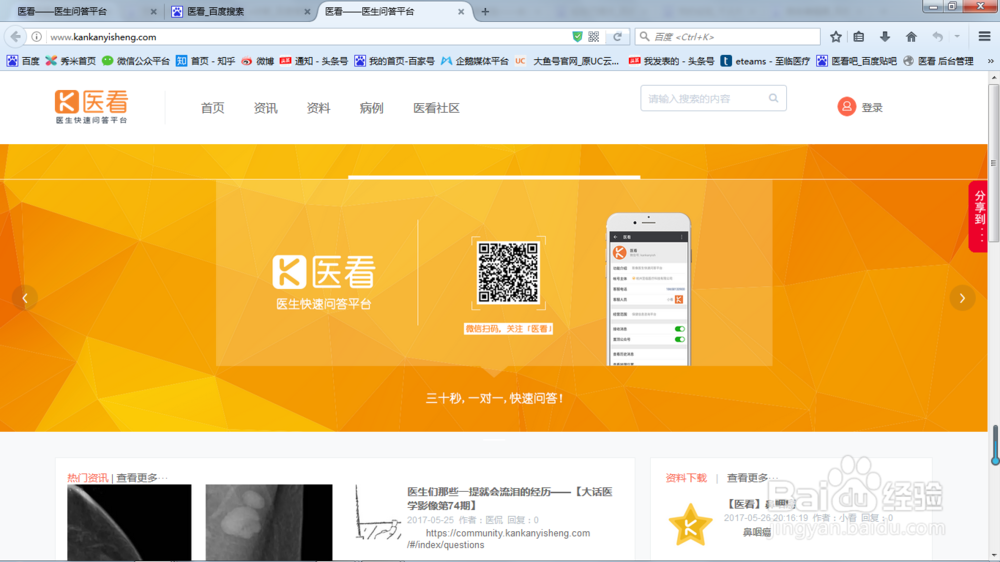Open the 热门资讯 section heading
Viewport: 1000px width, 562px height.
[87, 478]
